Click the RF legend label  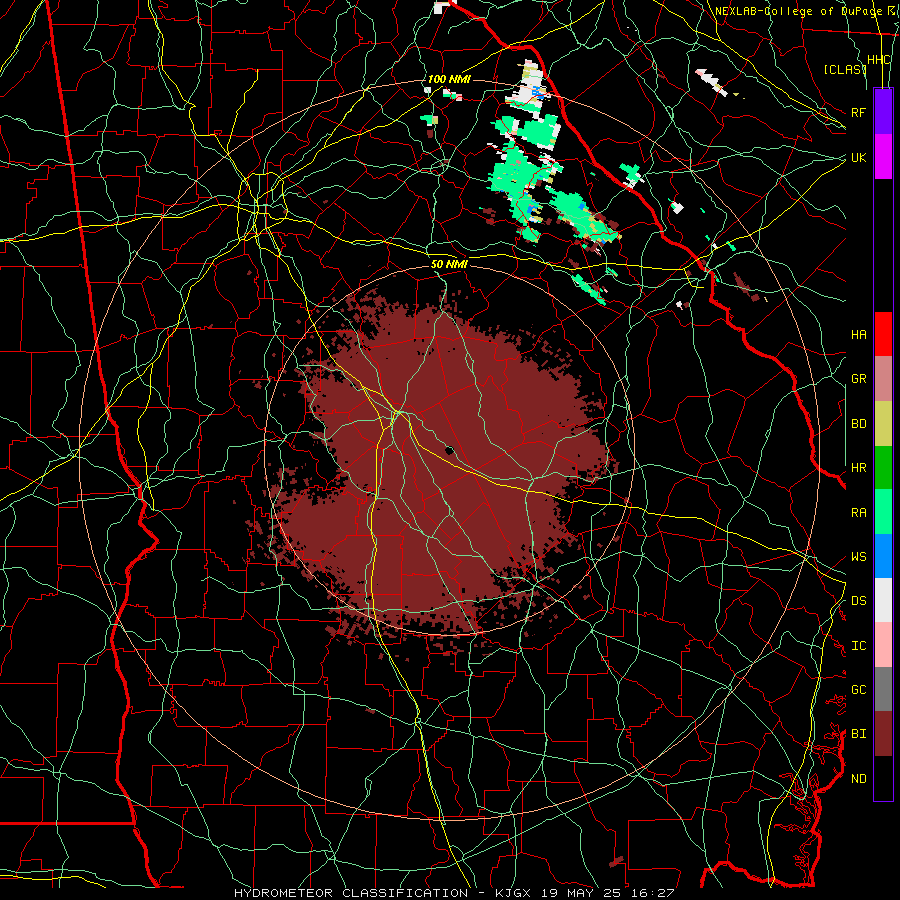pyautogui.click(x=858, y=112)
